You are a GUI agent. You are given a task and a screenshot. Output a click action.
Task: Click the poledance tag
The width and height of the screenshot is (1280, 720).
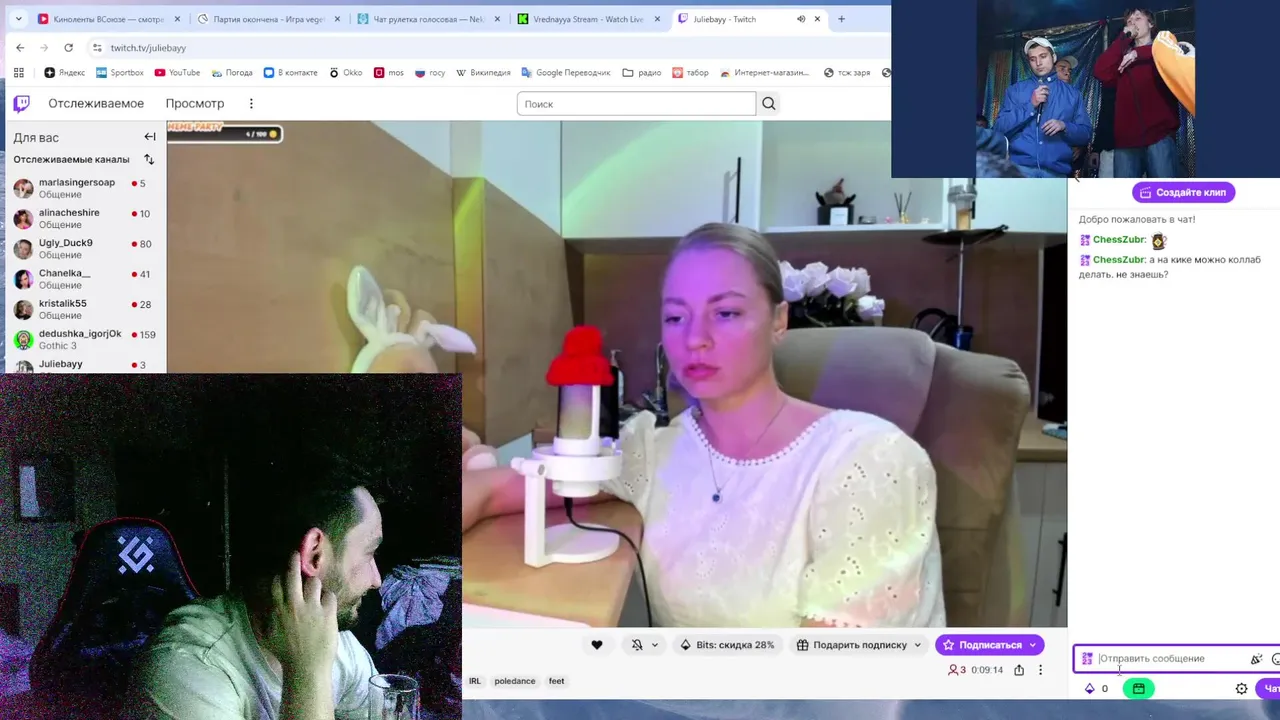[515, 681]
